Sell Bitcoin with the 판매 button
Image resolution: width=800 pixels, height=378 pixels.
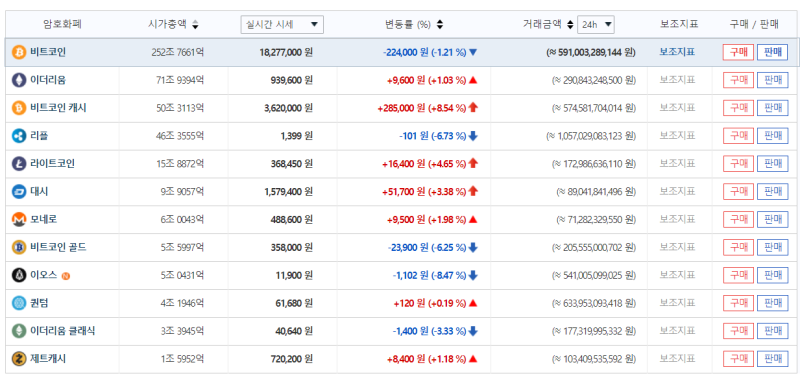[772, 53]
